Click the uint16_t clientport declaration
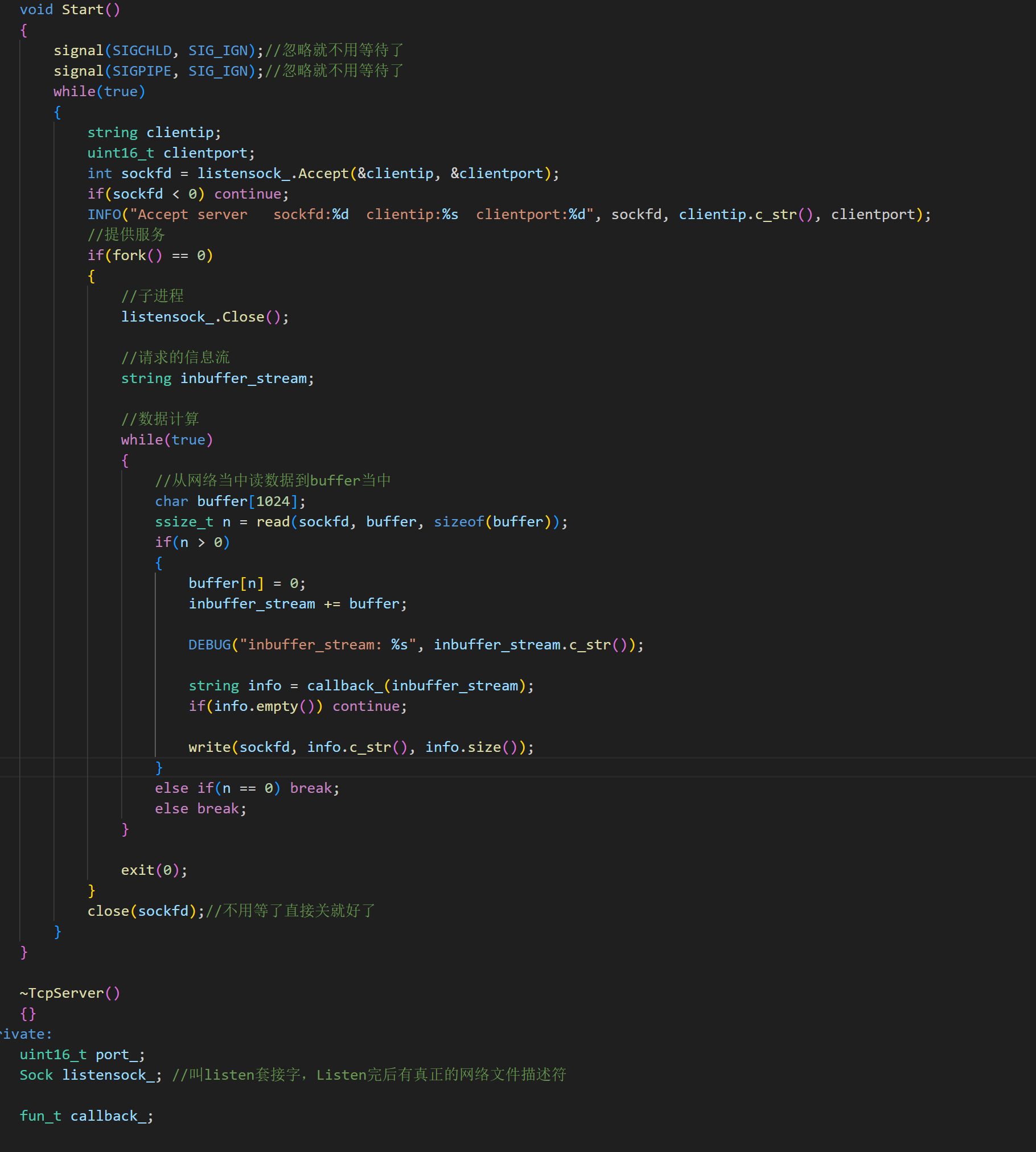Screen dimensions: 1036x1152 pyautogui.click(x=171, y=153)
